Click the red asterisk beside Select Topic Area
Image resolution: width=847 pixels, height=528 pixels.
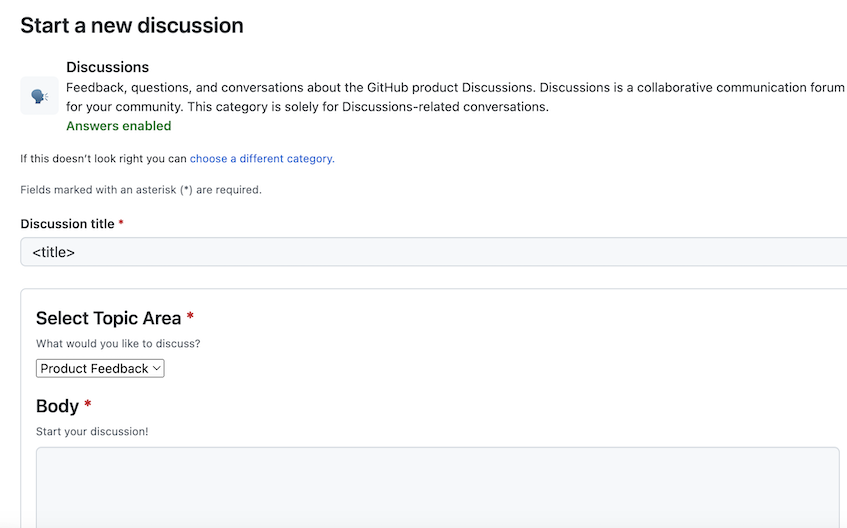pos(190,318)
